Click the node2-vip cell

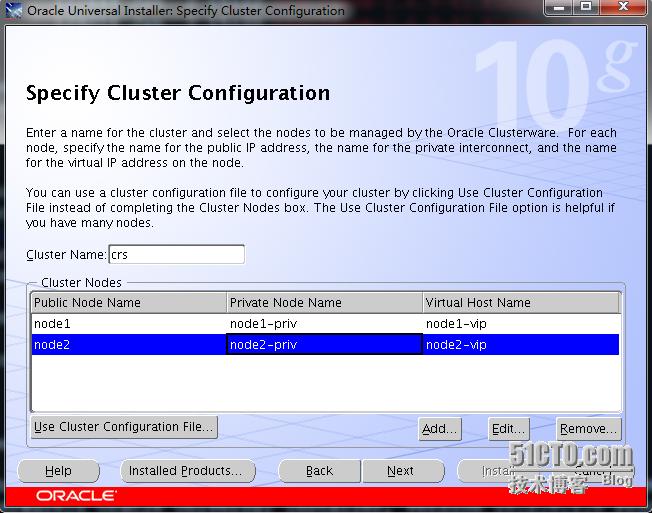click(x=521, y=344)
